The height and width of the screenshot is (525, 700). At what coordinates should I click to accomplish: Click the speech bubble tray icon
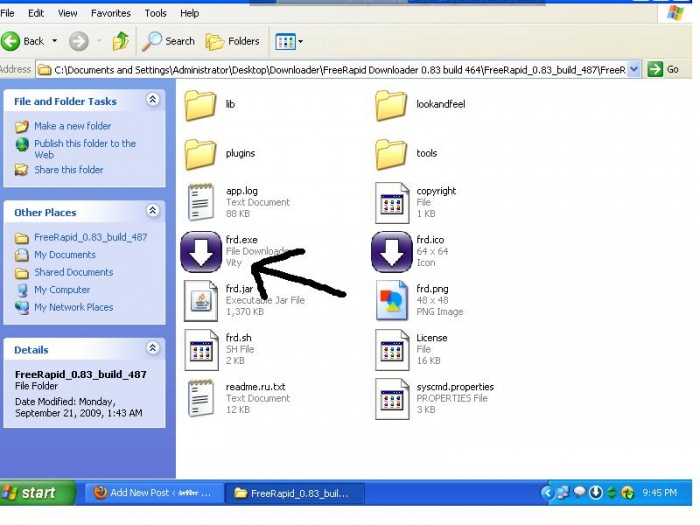pos(579,492)
